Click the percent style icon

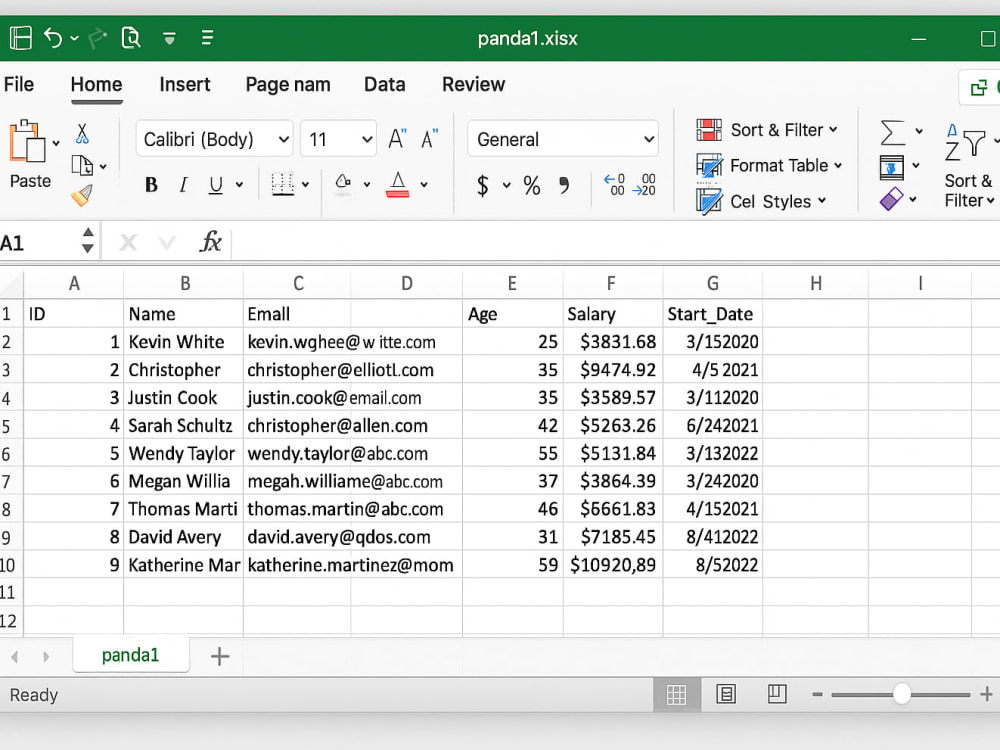[x=531, y=186]
